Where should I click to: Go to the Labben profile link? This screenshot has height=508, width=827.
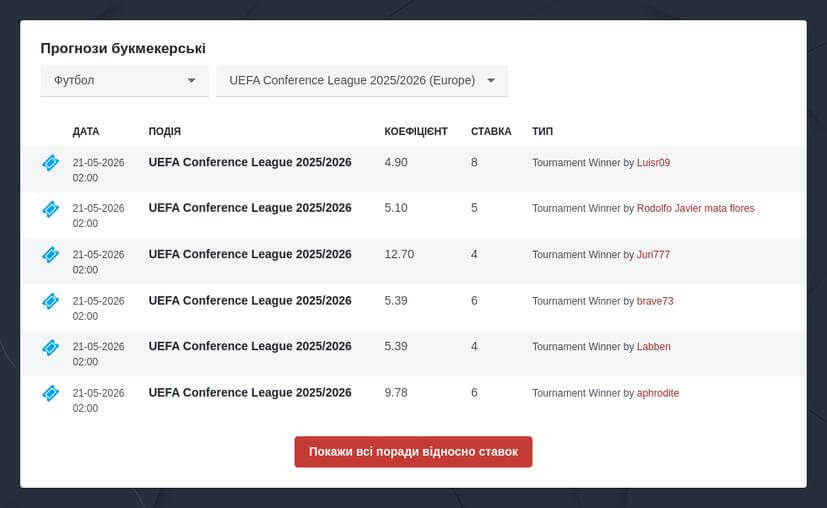[653, 347]
